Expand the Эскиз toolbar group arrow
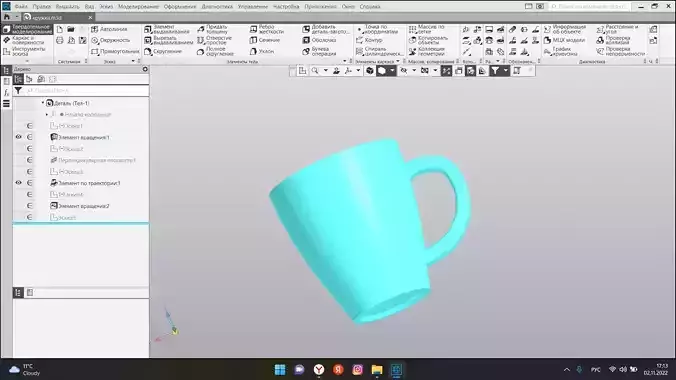Screen dimensions: 676x380 [x=133, y=61]
